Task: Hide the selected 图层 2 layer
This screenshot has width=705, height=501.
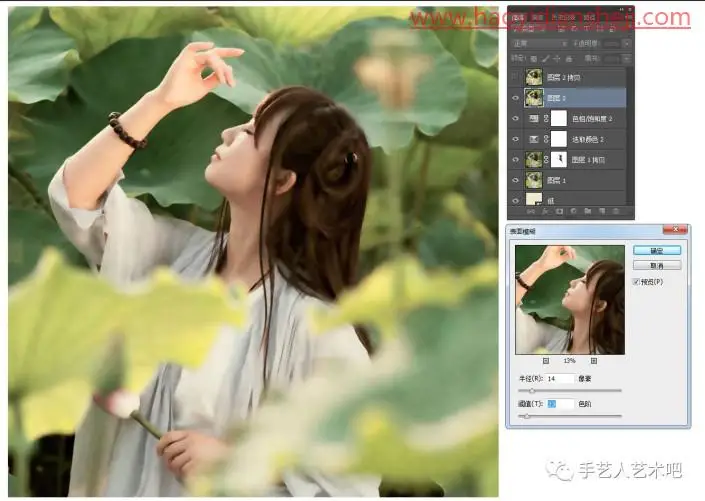Action: click(x=516, y=98)
